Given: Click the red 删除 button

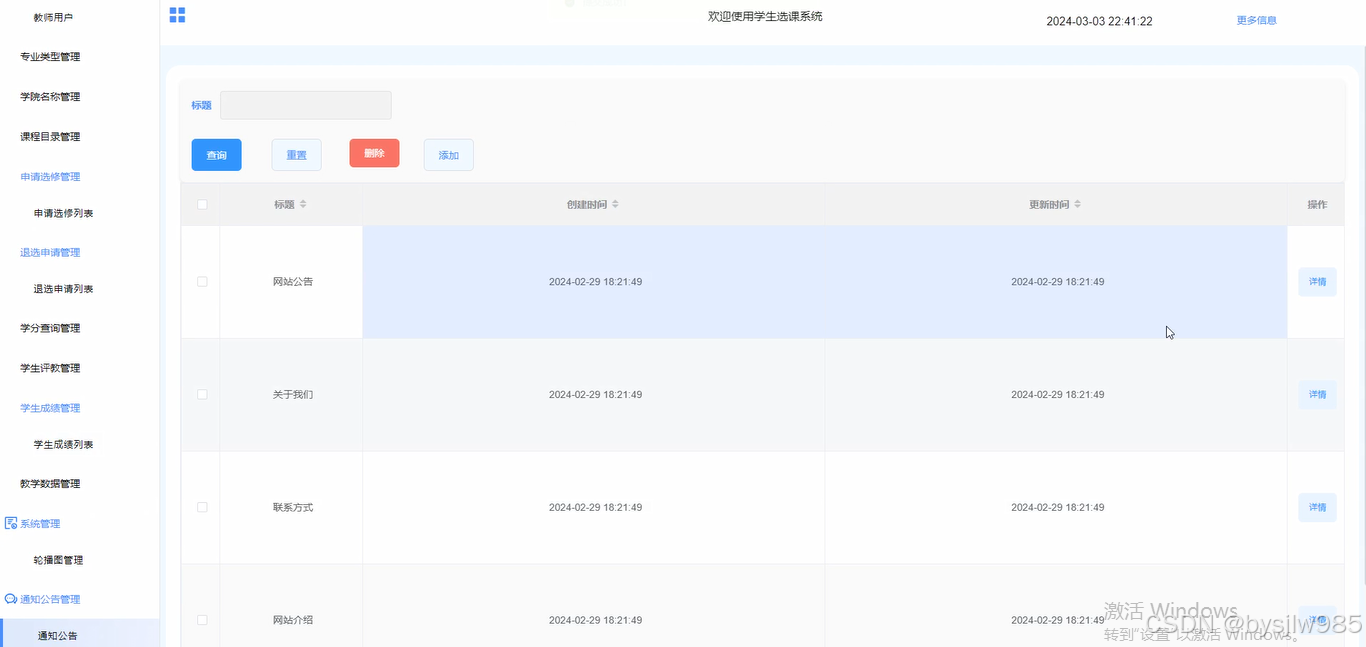Looking at the screenshot, I should pyautogui.click(x=374, y=153).
